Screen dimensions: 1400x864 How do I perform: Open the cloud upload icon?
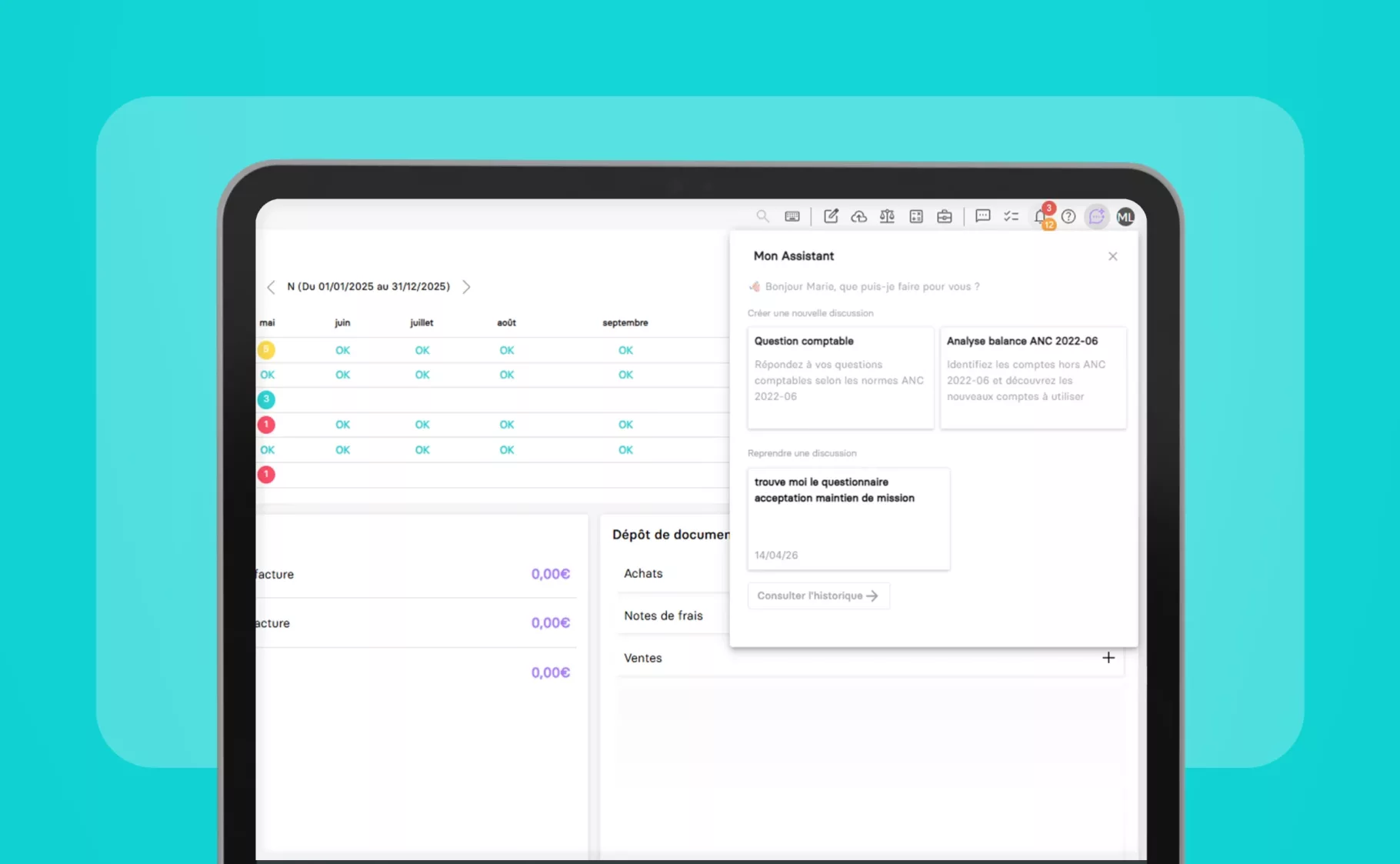pos(858,216)
